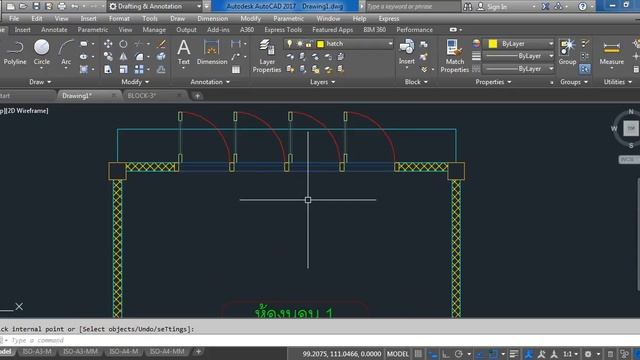Switch to the Annotate ribbon tab
The height and width of the screenshot is (360, 640).
54,30
